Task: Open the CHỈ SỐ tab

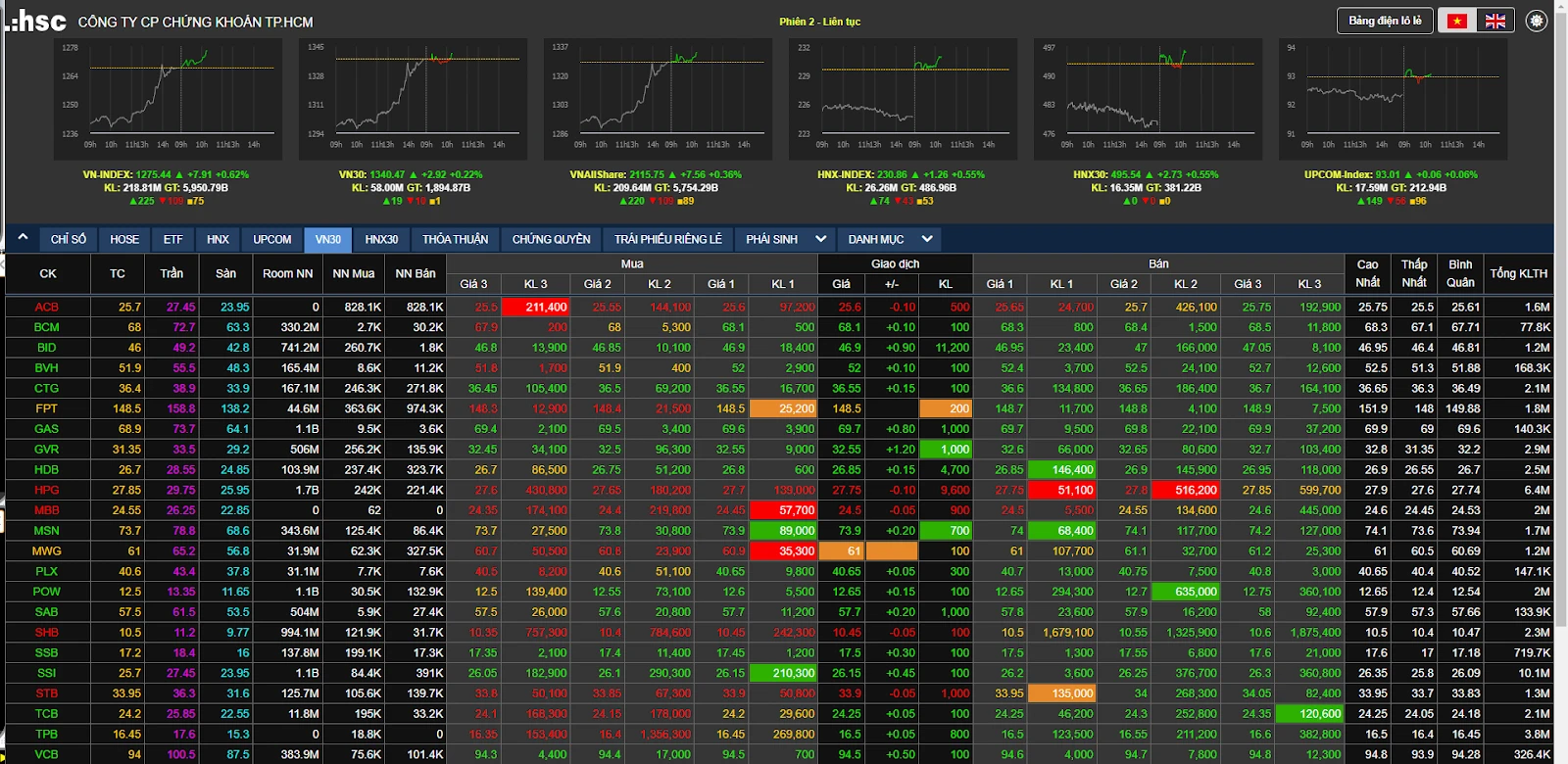Action: 69,239
